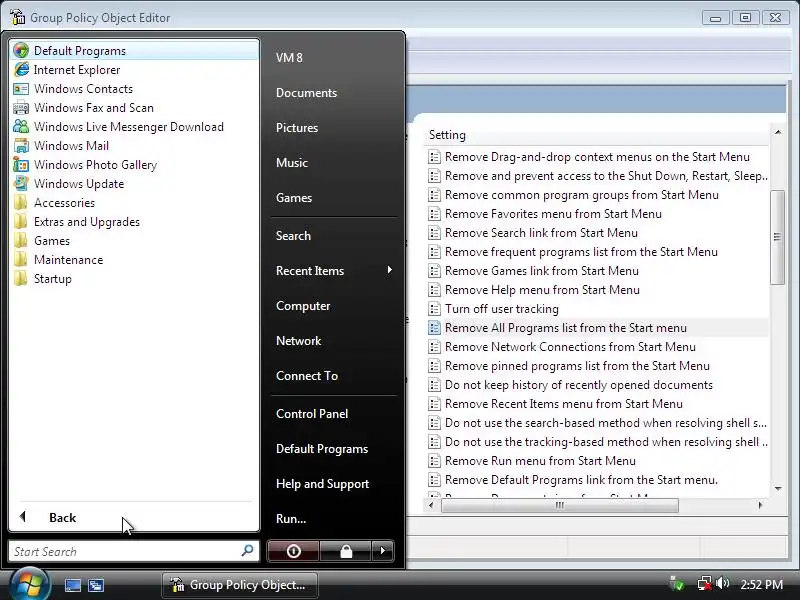Open shutdown options arrow next to lock
The image size is (800, 600).
(383, 551)
